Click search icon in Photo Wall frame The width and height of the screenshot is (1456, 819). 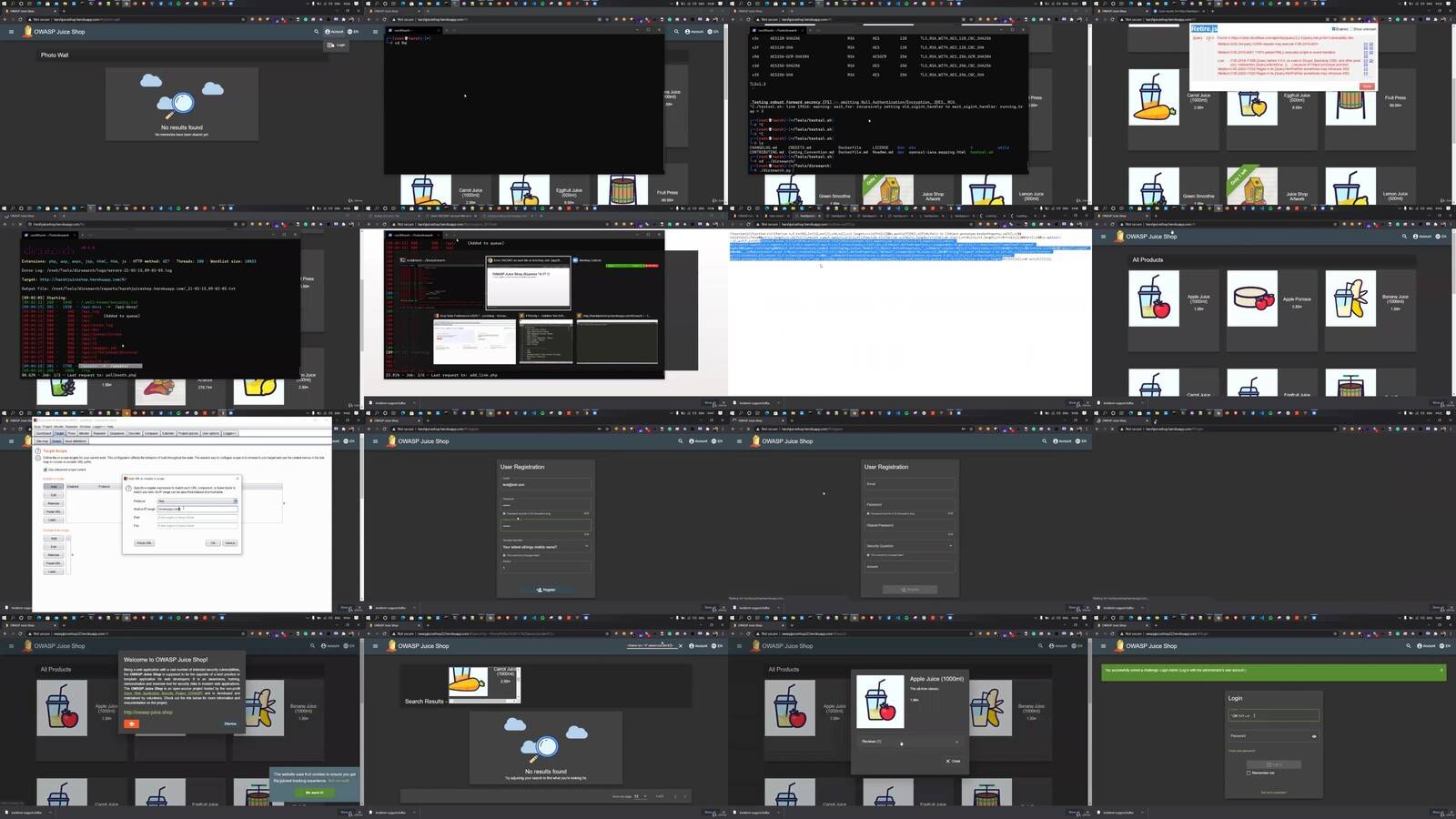coord(316,32)
